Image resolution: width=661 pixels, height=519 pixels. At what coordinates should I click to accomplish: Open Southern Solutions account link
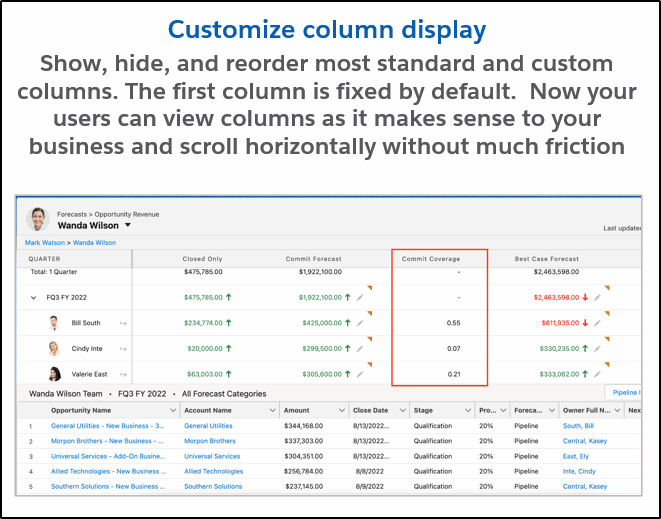(x=213, y=487)
